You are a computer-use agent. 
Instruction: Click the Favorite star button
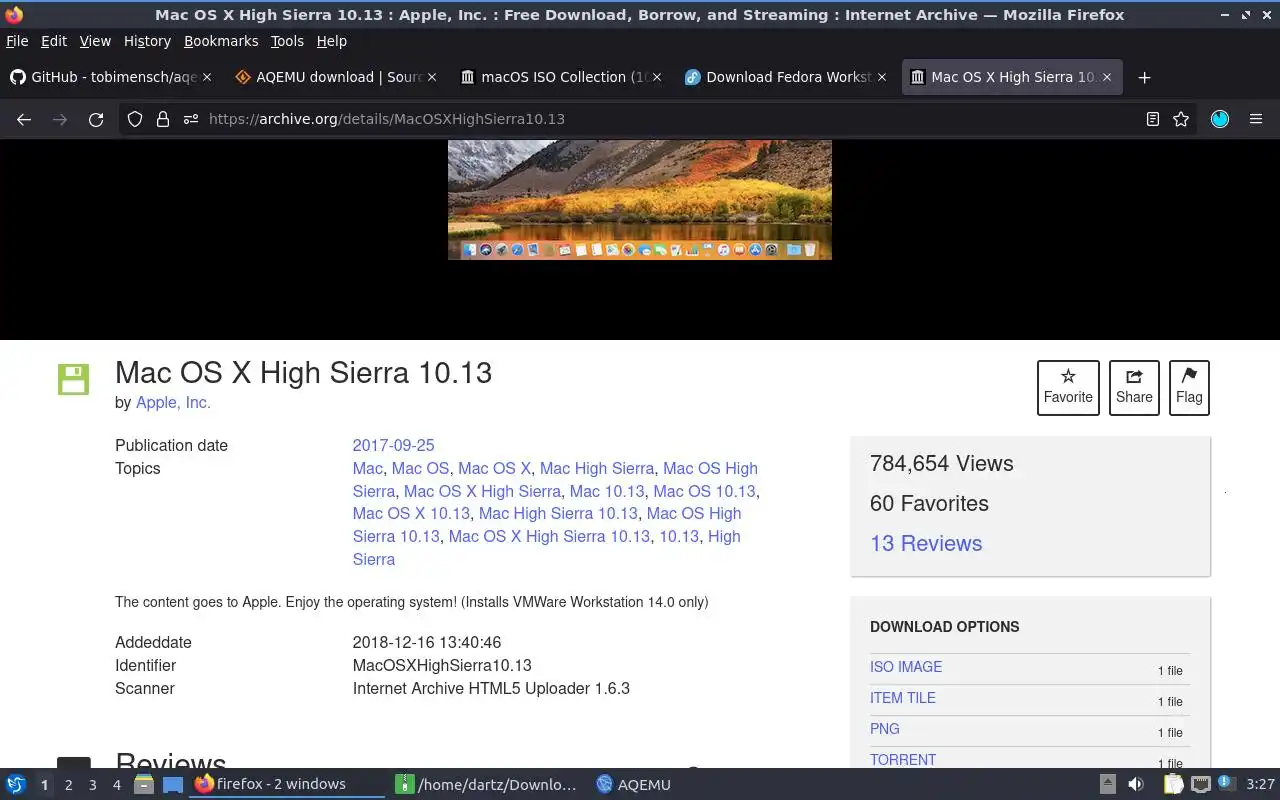1068,387
